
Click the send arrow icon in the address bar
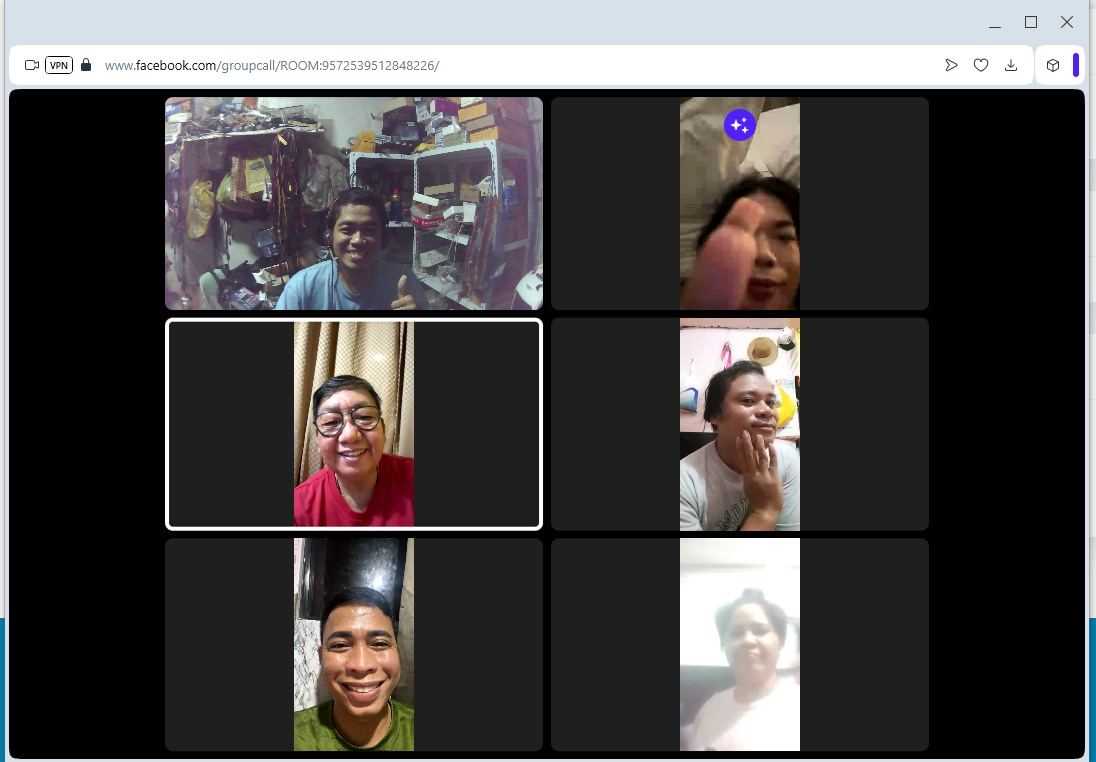[951, 65]
